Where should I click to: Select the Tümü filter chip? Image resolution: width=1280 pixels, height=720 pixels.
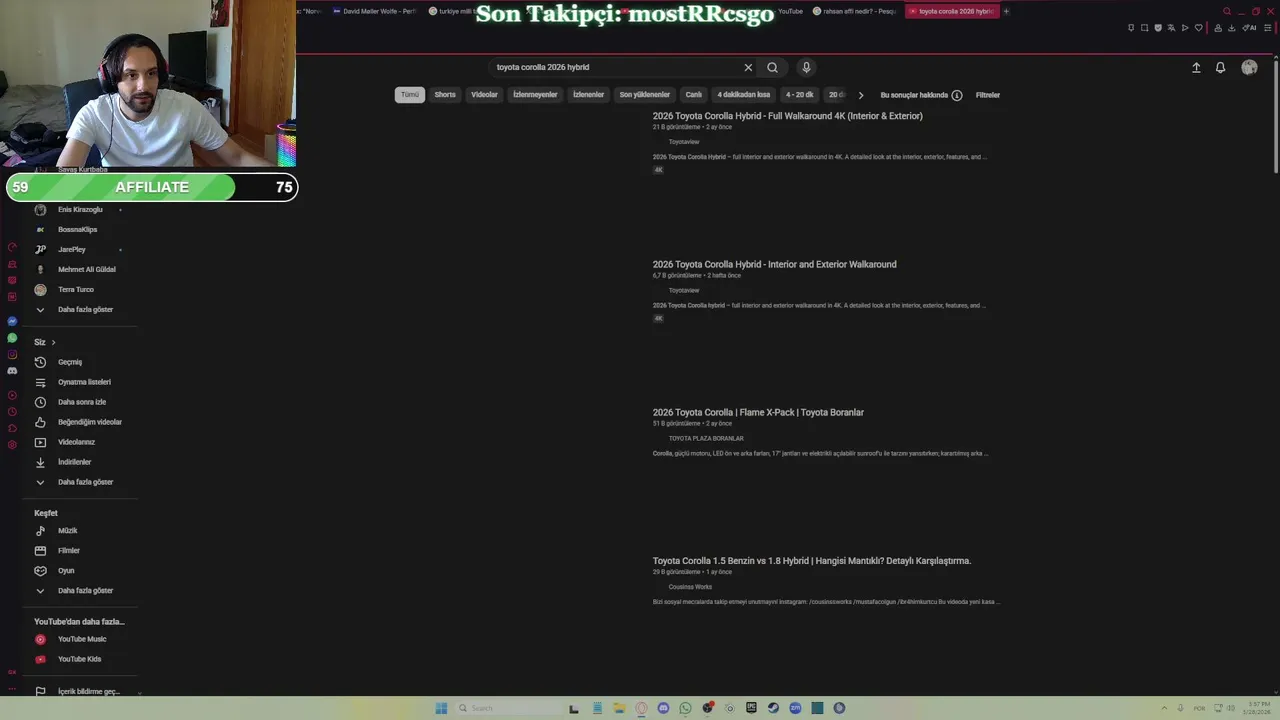(x=410, y=95)
